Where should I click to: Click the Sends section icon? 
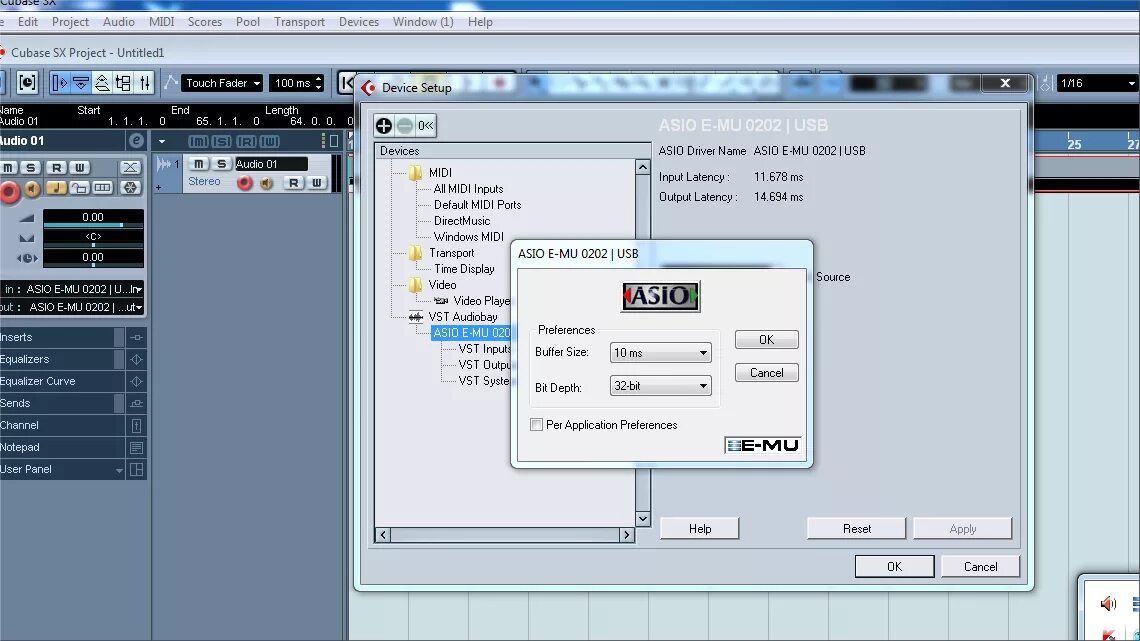click(x=136, y=403)
